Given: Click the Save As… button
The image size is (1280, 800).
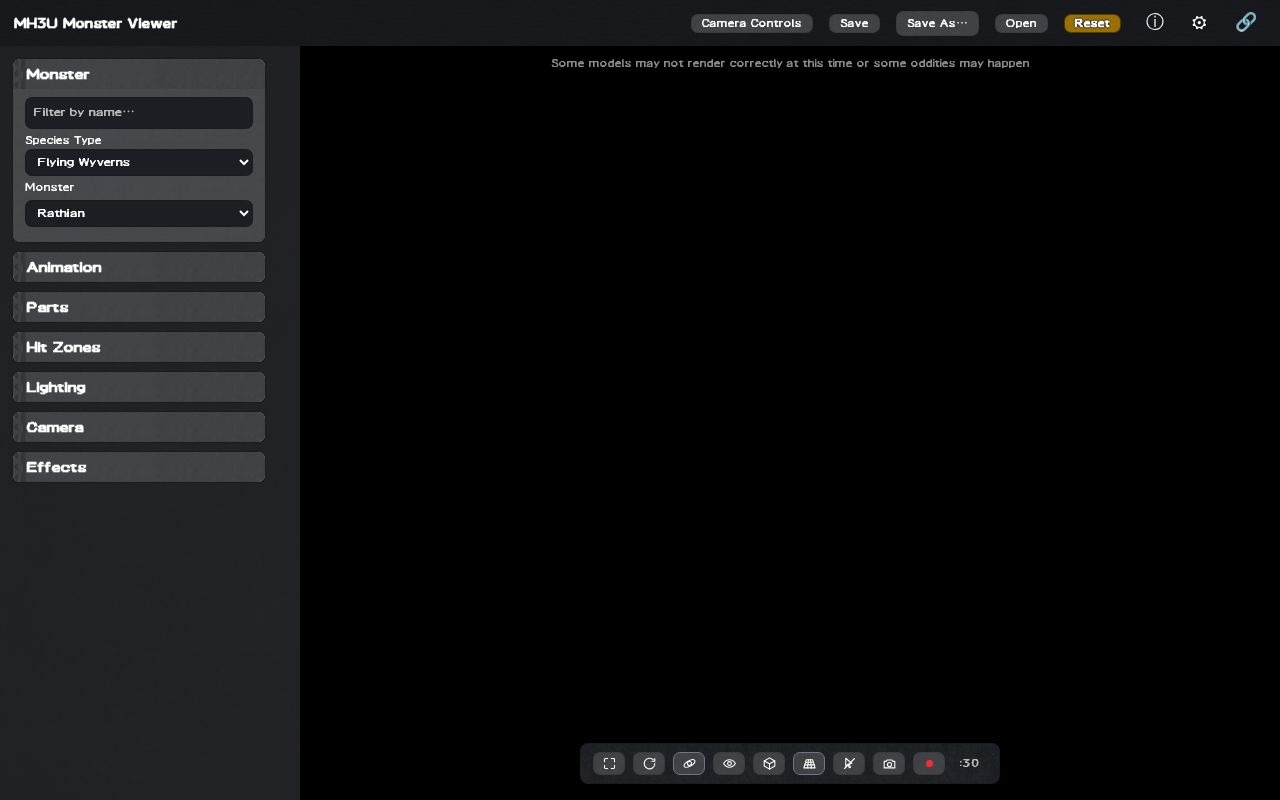Looking at the screenshot, I should point(937,23).
